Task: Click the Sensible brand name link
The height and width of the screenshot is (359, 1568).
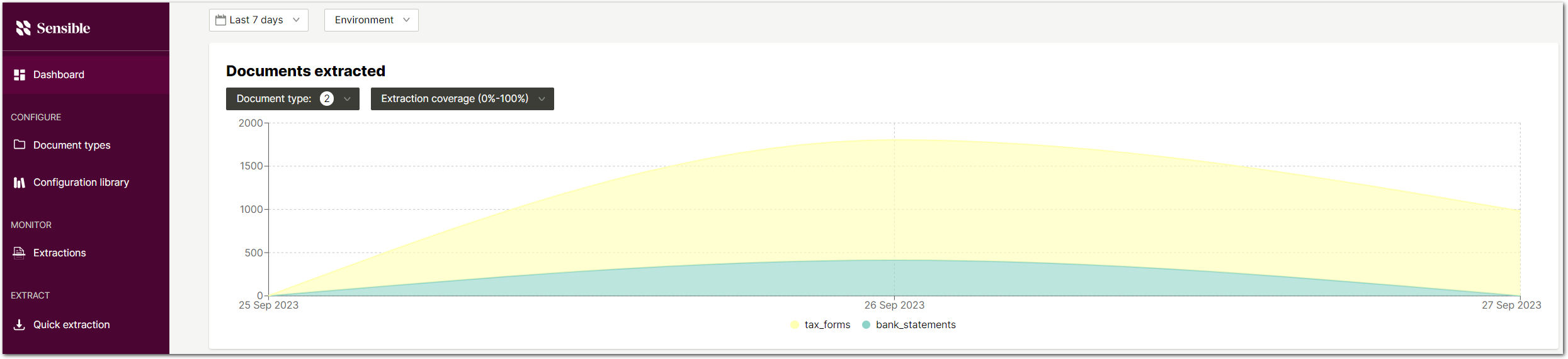Action: 64,28
